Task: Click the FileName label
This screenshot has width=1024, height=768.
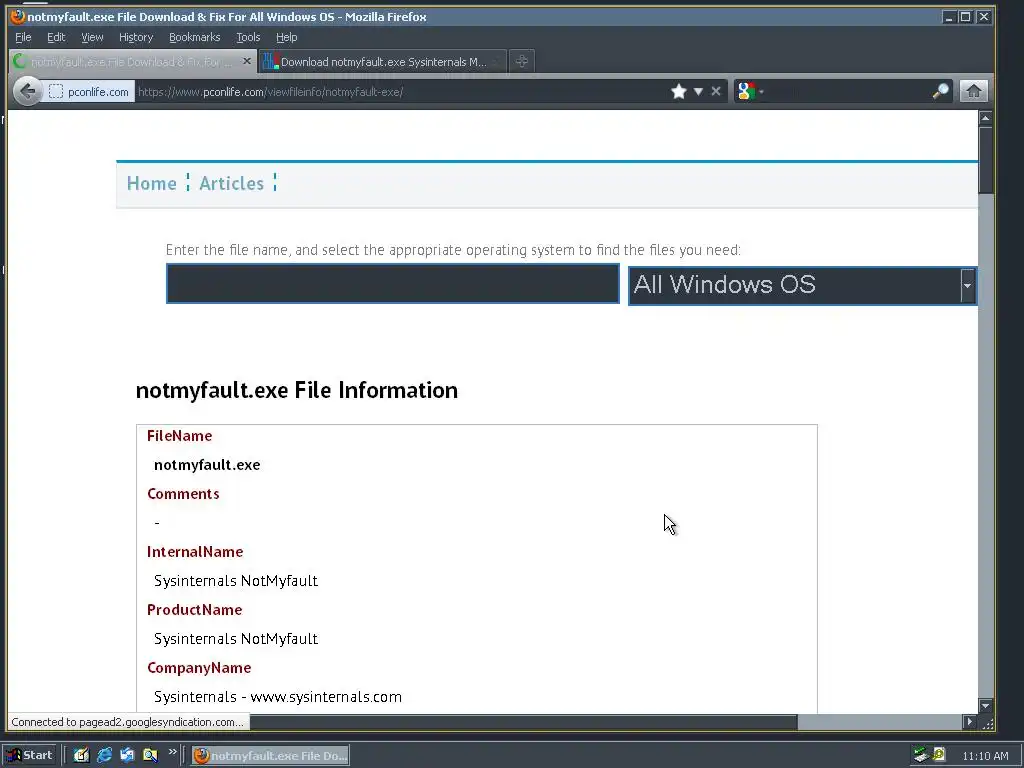Action: (180, 436)
